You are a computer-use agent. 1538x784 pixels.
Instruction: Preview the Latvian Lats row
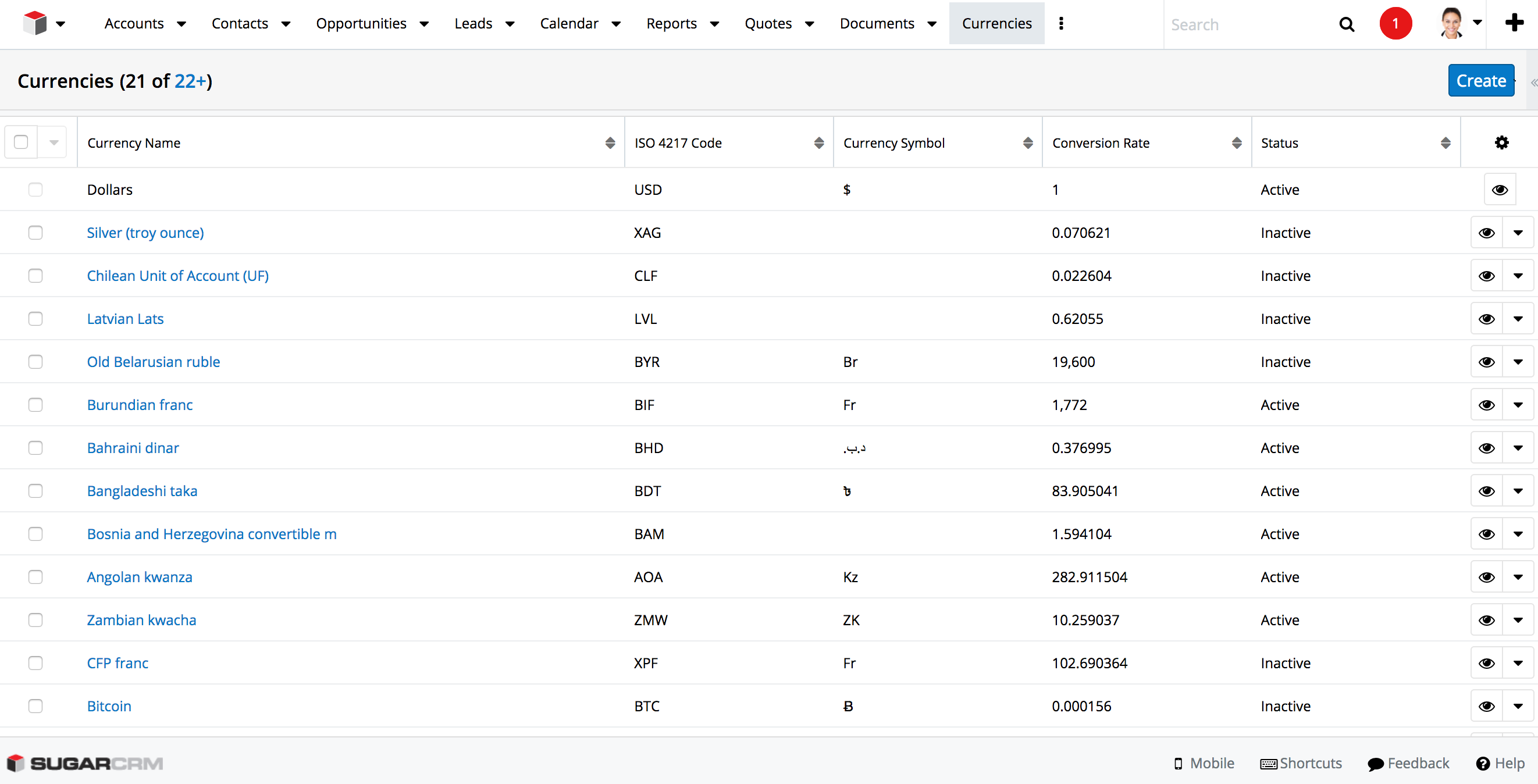coord(1486,319)
